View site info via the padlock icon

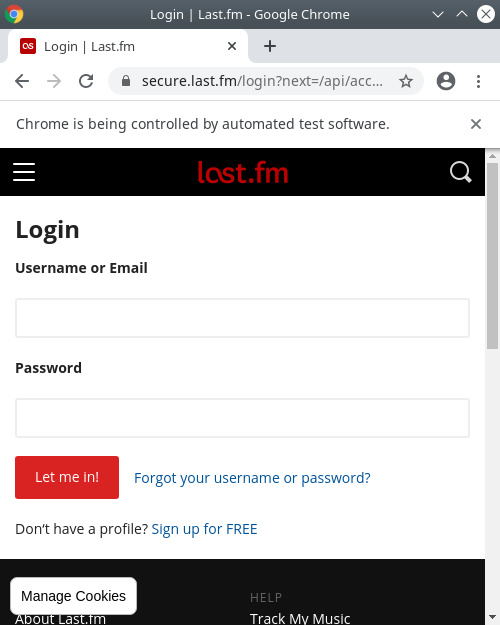pyautogui.click(x=126, y=81)
